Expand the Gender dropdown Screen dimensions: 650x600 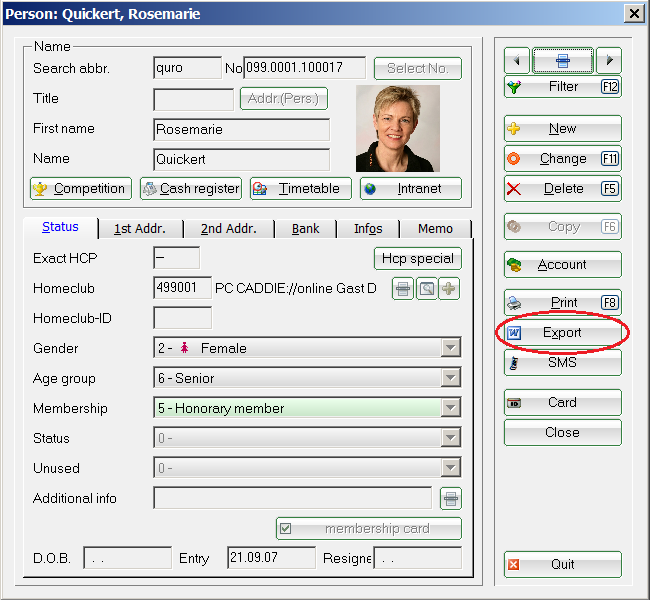coord(451,348)
